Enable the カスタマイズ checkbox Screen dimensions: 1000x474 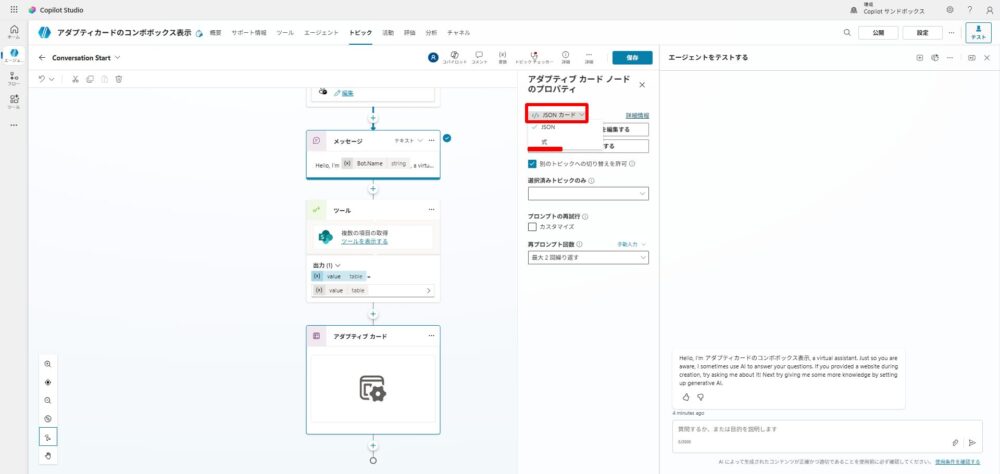point(532,227)
